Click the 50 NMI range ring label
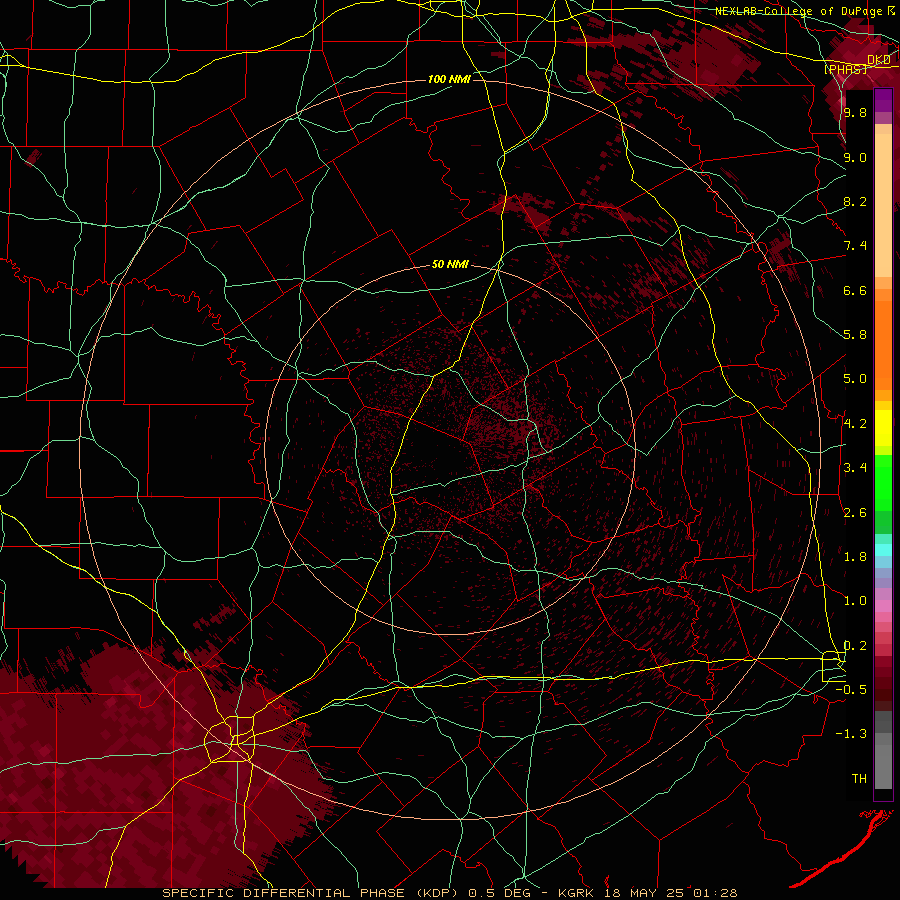 pyautogui.click(x=451, y=265)
